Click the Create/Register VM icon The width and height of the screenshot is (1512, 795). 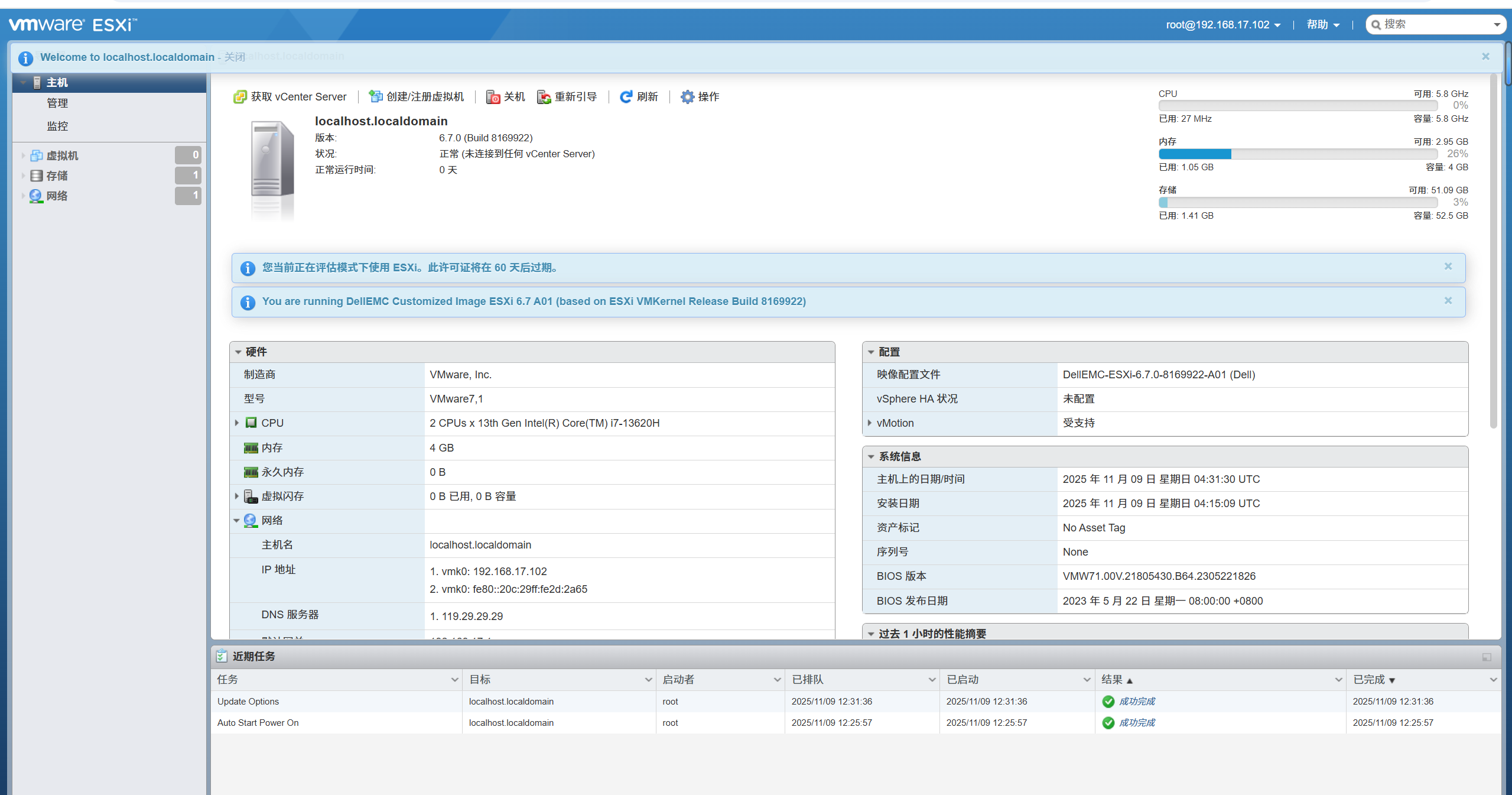(x=376, y=97)
